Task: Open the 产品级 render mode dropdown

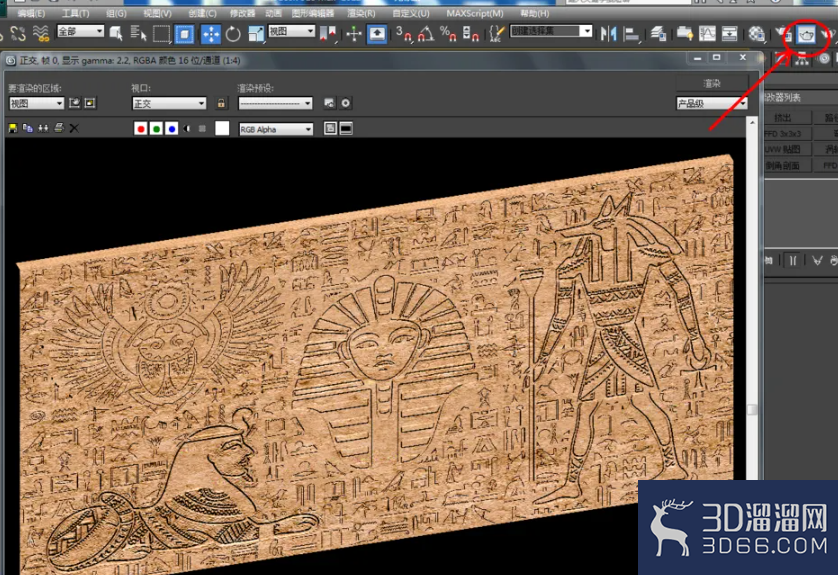Action: (x=711, y=103)
